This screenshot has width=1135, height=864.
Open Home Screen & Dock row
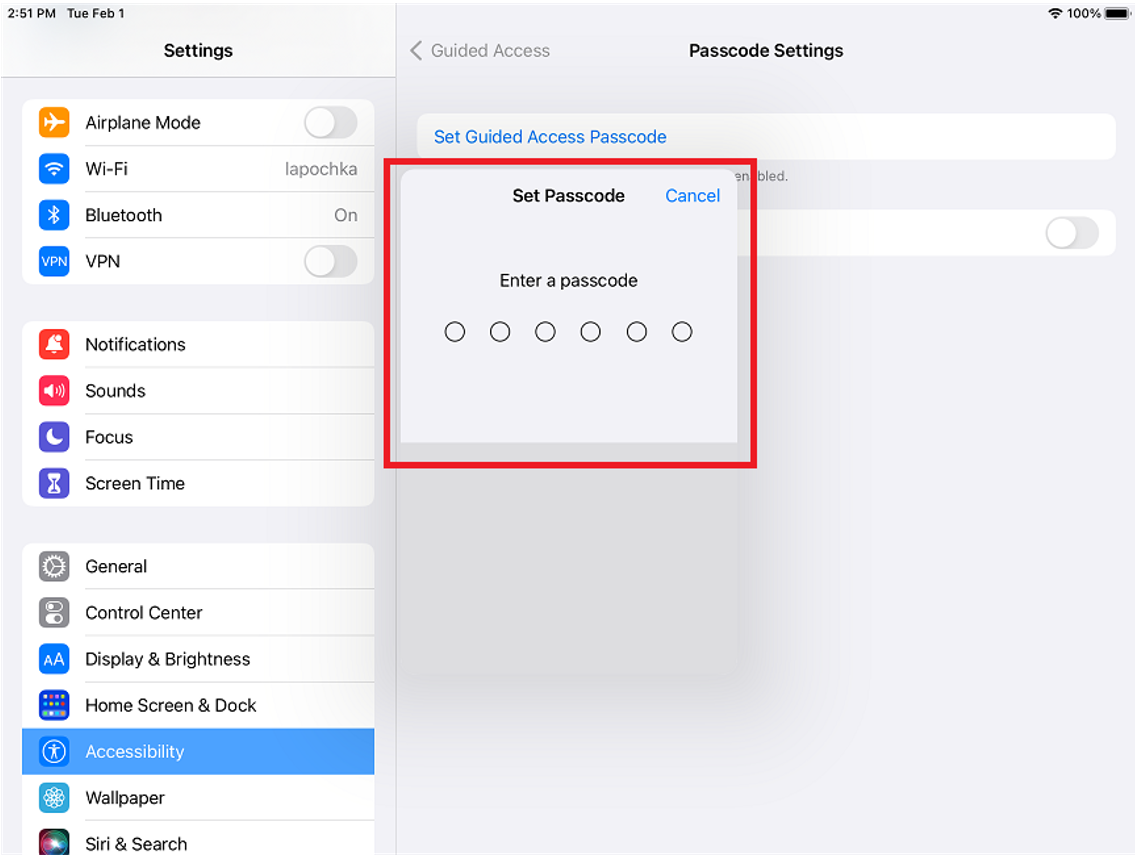(198, 706)
